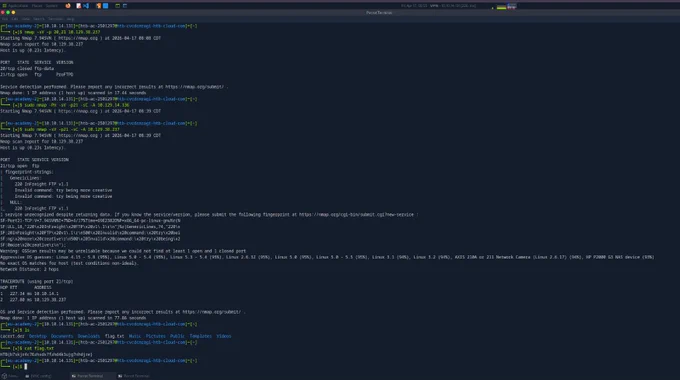Image resolution: width=680 pixels, height=380 pixels.
Task: Select the second Parrot Terminal taskbar button
Action: (x=134, y=376)
